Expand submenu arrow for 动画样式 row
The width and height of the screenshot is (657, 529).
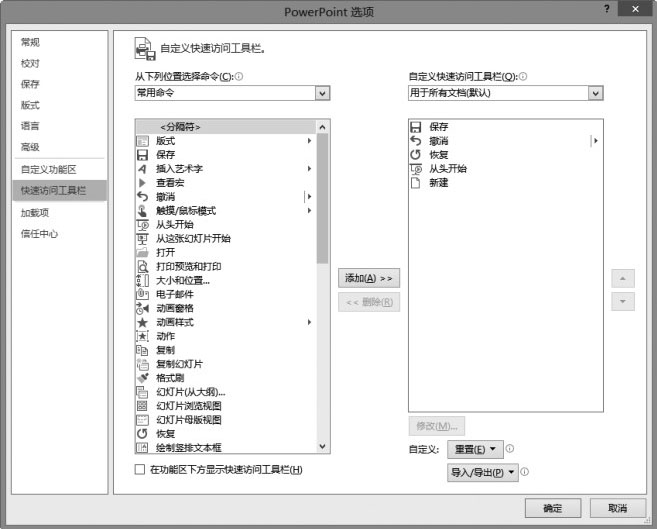(309, 322)
